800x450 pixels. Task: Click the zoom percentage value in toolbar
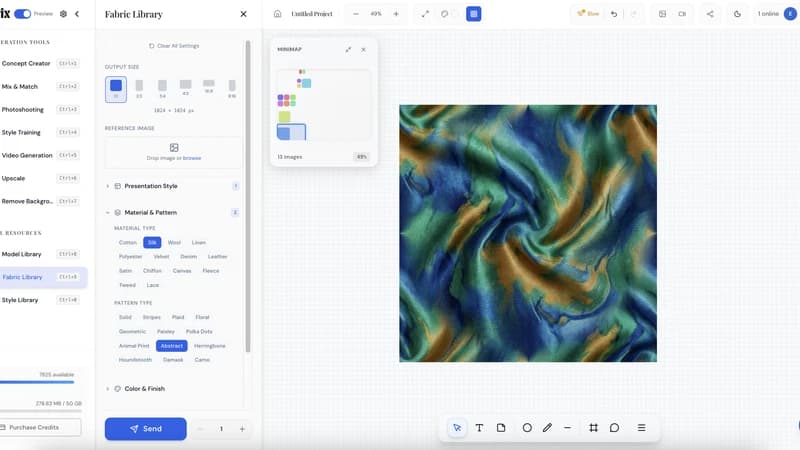tap(376, 14)
